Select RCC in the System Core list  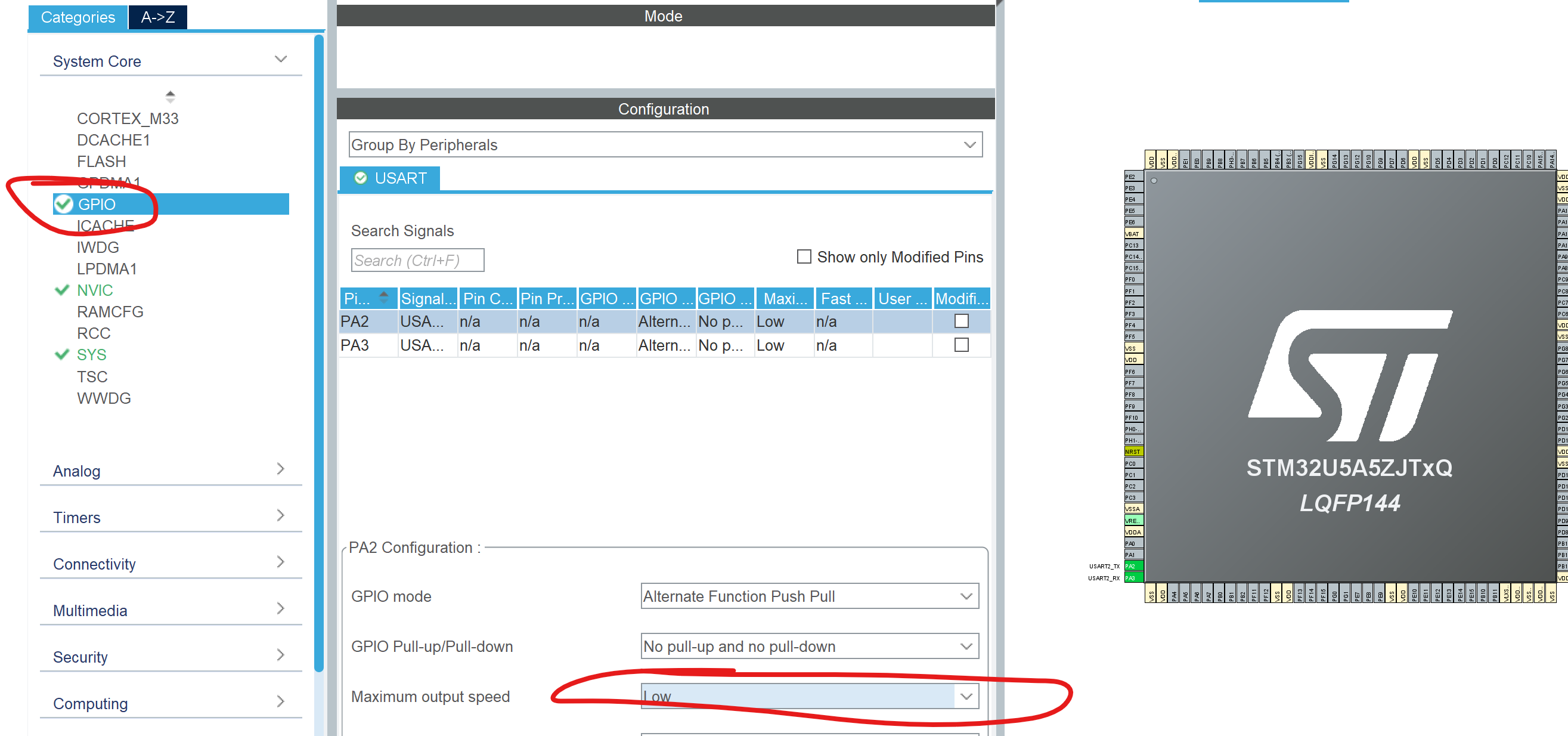coord(93,333)
